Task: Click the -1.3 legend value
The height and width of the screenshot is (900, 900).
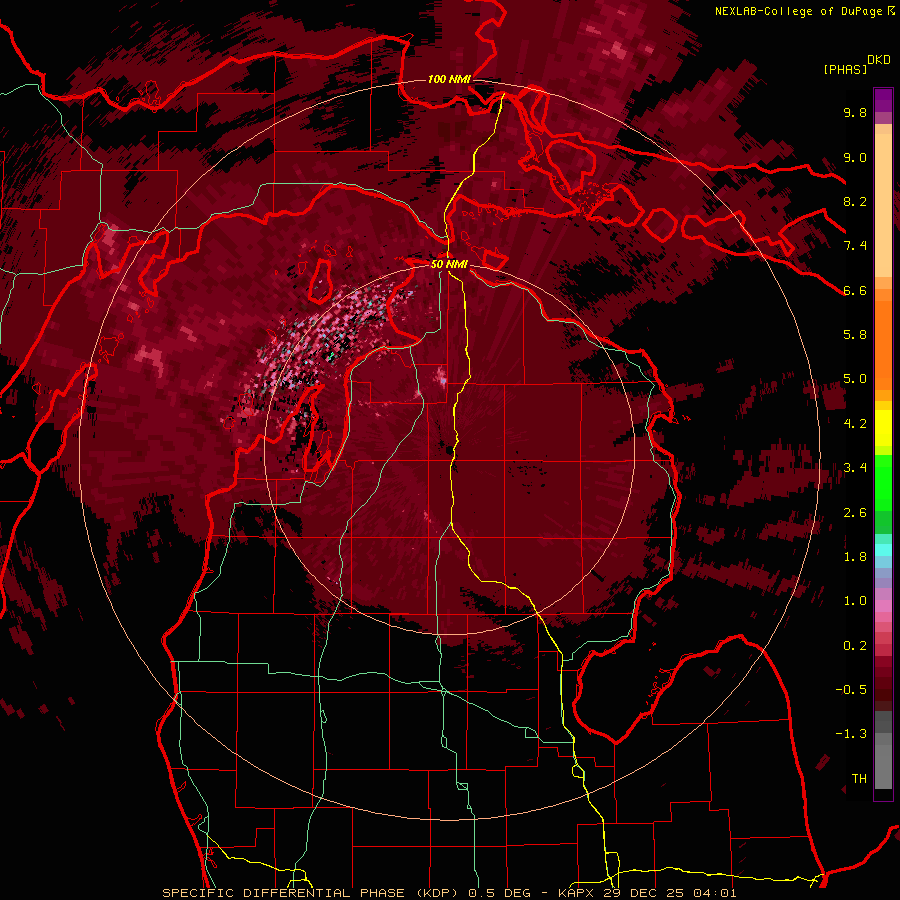Action: [851, 734]
